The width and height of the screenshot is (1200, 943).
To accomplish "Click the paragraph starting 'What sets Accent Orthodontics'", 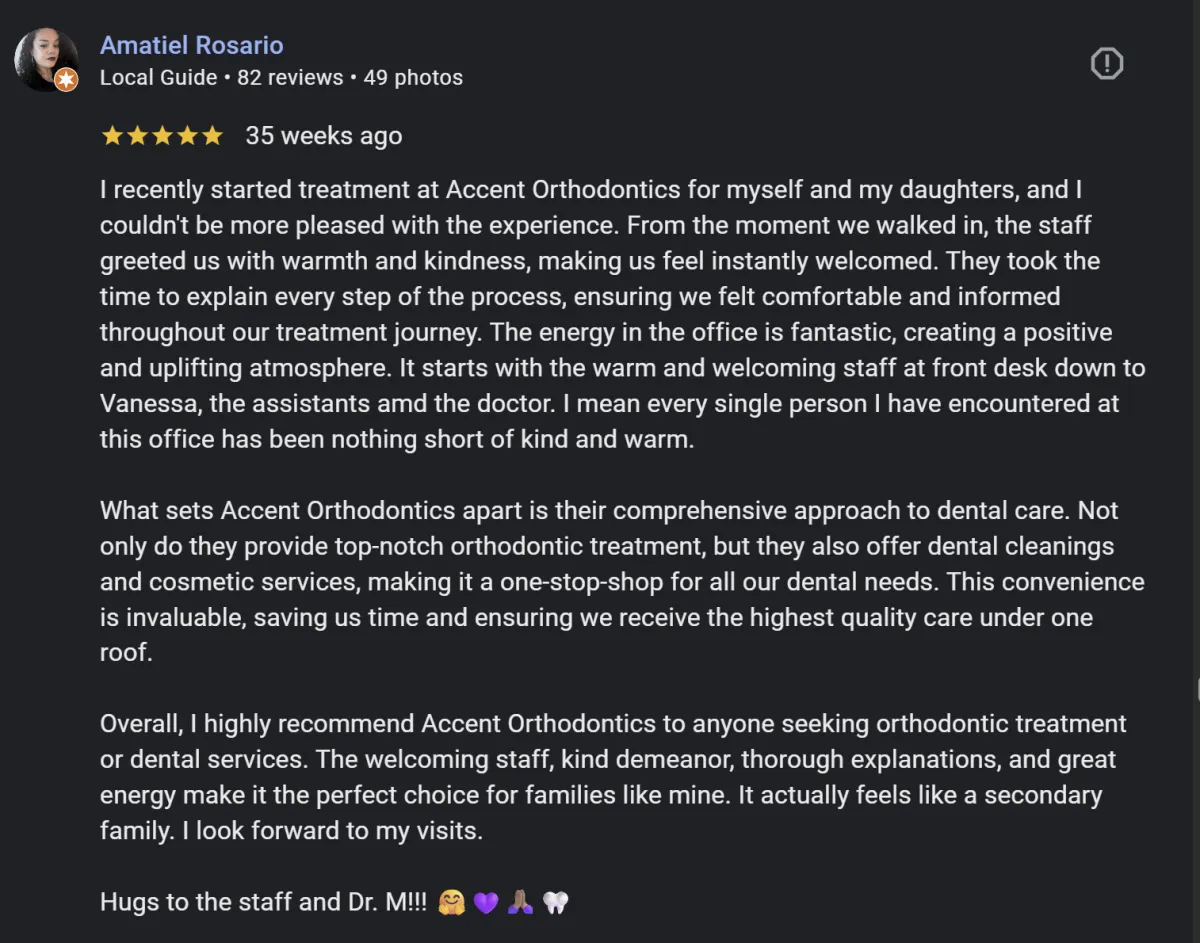I will (x=623, y=582).
